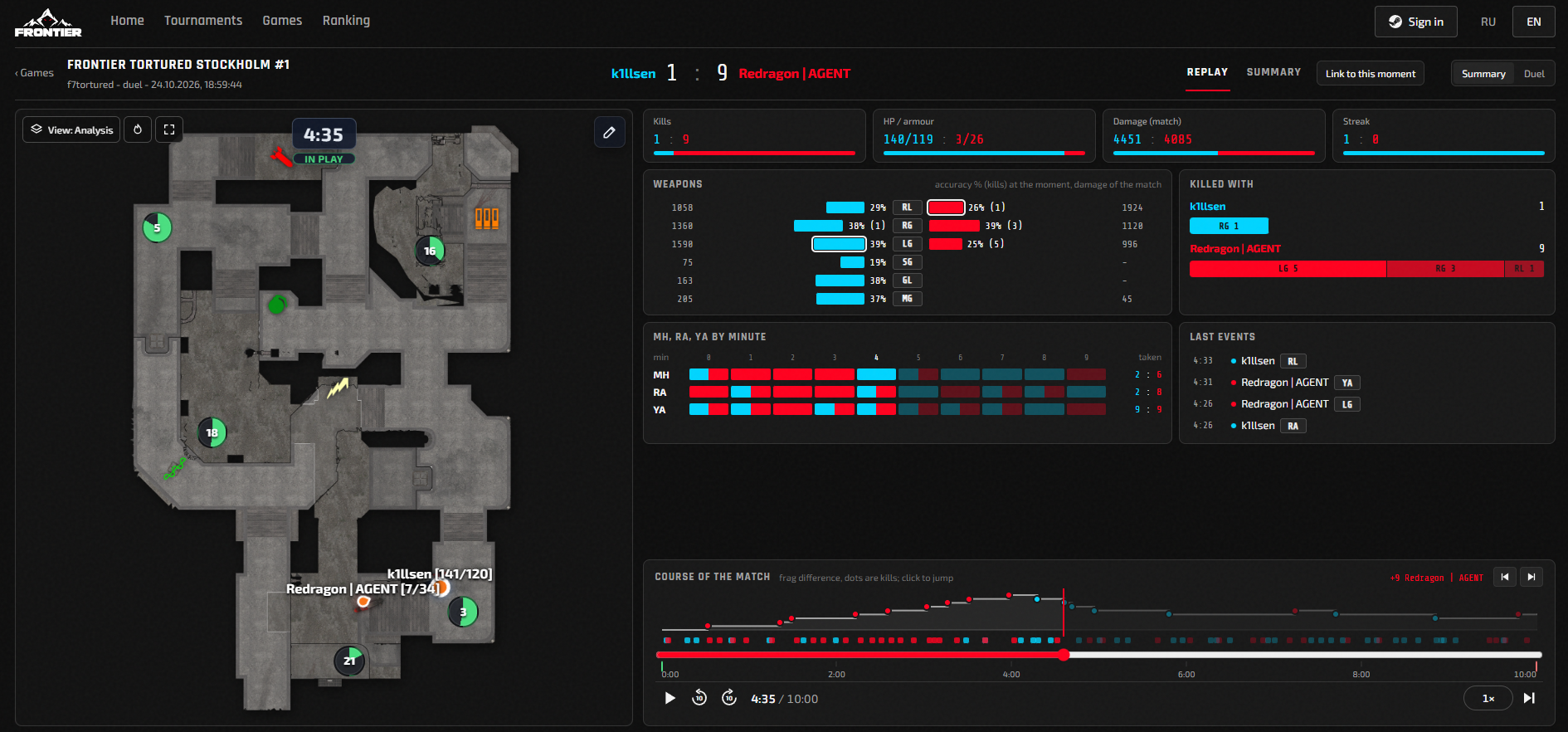This screenshot has width=1568, height=732.
Task: Click the orange armor shards map icon
Action: tap(487, 218)
